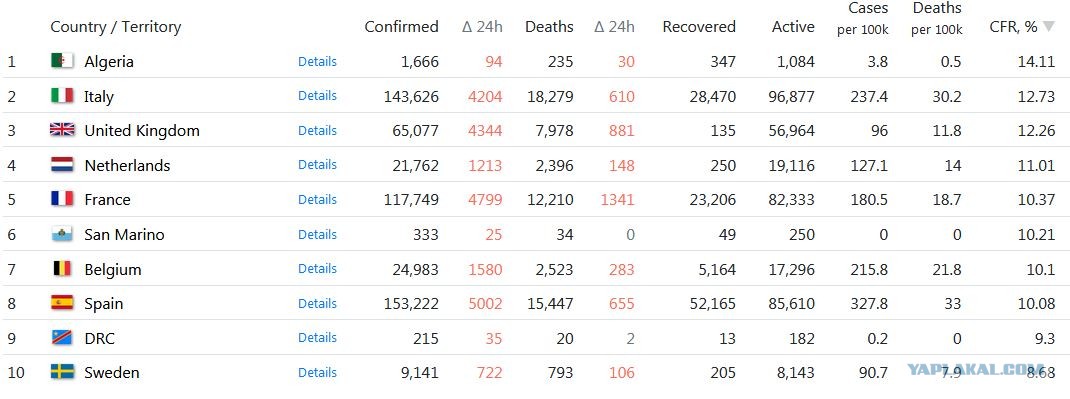This screenshot has height=399, width=1070.
Task: Click the San Marino flag icon
Action: (x=62, y=234)
